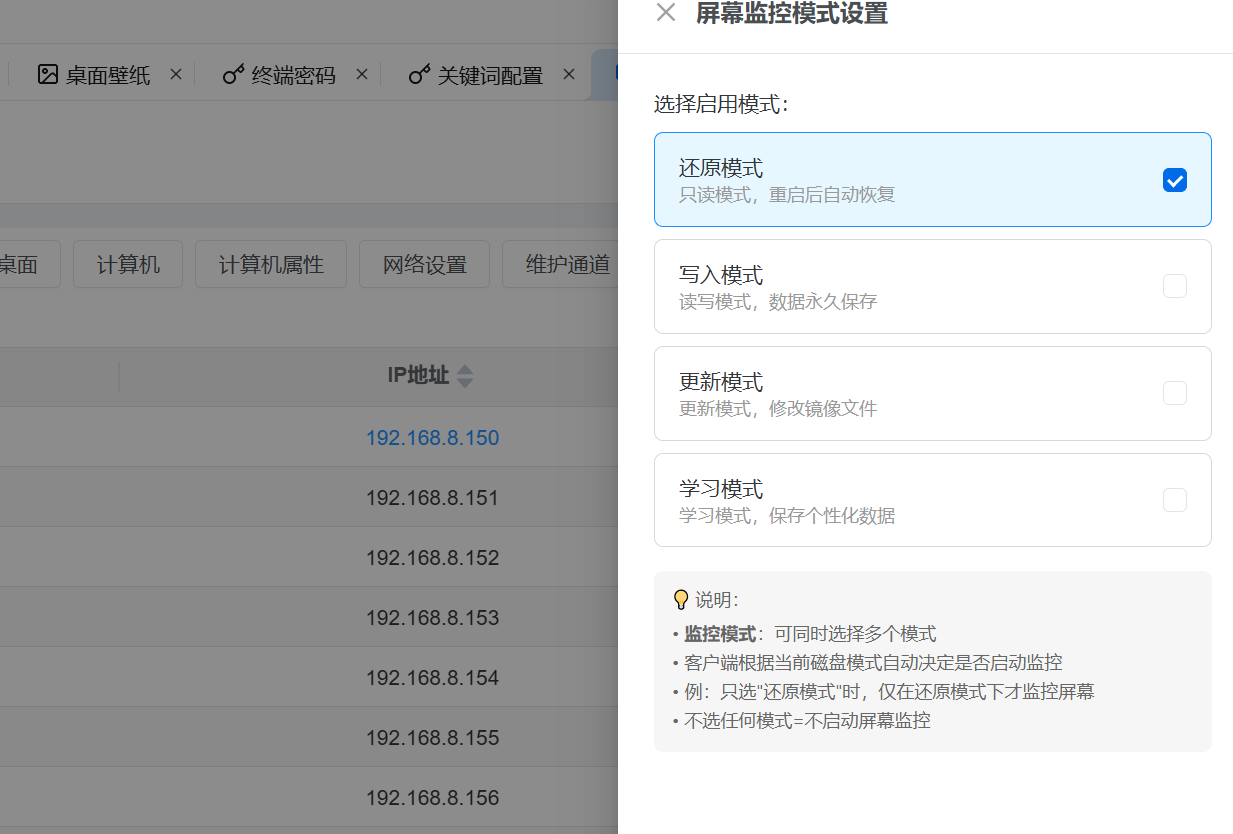Click the 192.168.8.156 table cell
This screenshot has height=834, width=1233.
[x=432, y=798]
